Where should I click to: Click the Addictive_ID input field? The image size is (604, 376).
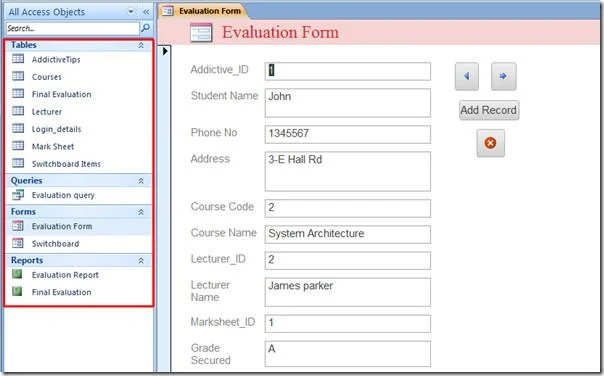(347, 71)
